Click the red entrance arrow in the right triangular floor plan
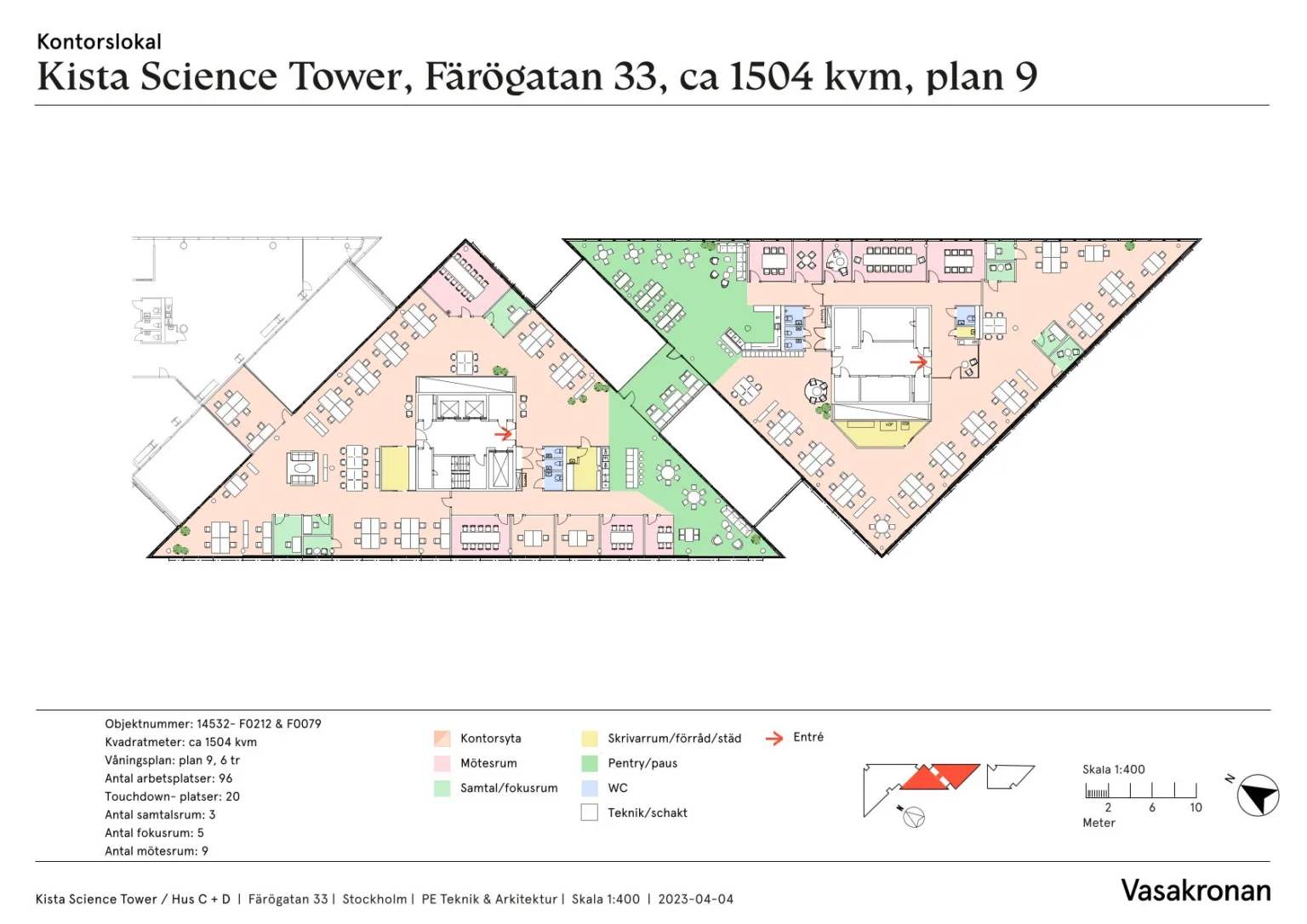The image size is (1307, 924). click(919, 362)
